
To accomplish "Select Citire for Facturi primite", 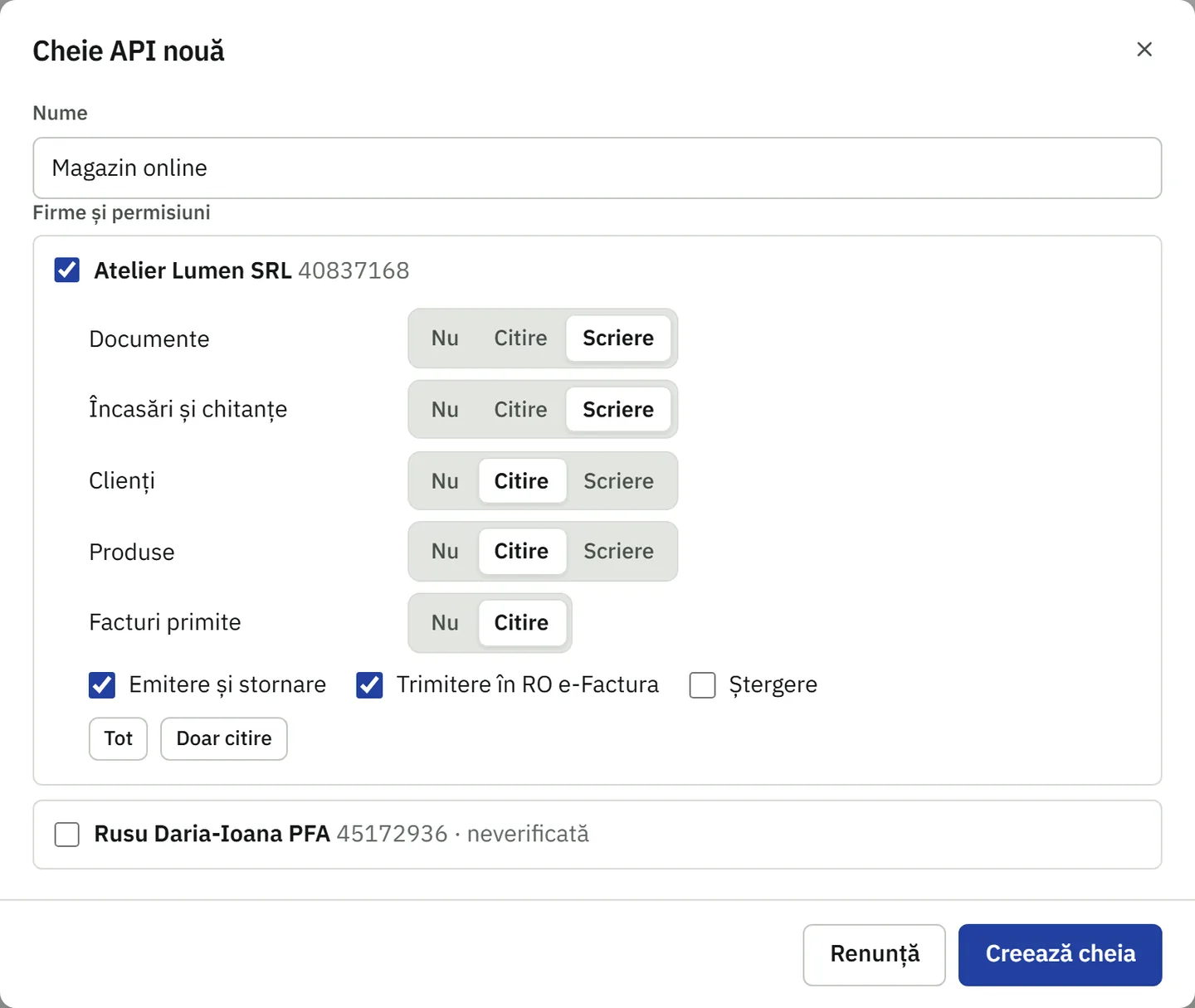I will [x=521, y=623].
